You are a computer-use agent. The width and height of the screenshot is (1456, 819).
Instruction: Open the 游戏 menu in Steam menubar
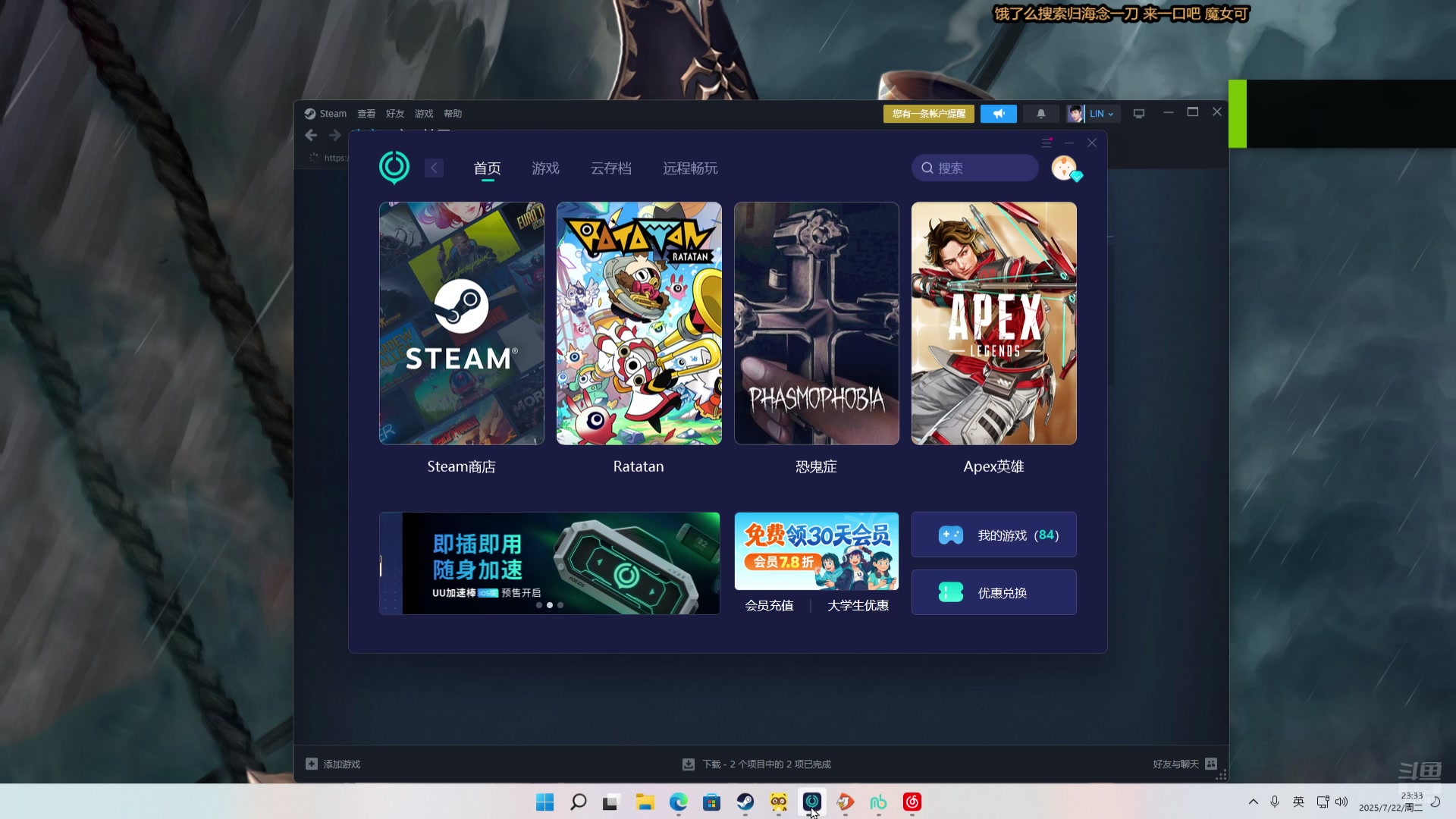point(424,114)
